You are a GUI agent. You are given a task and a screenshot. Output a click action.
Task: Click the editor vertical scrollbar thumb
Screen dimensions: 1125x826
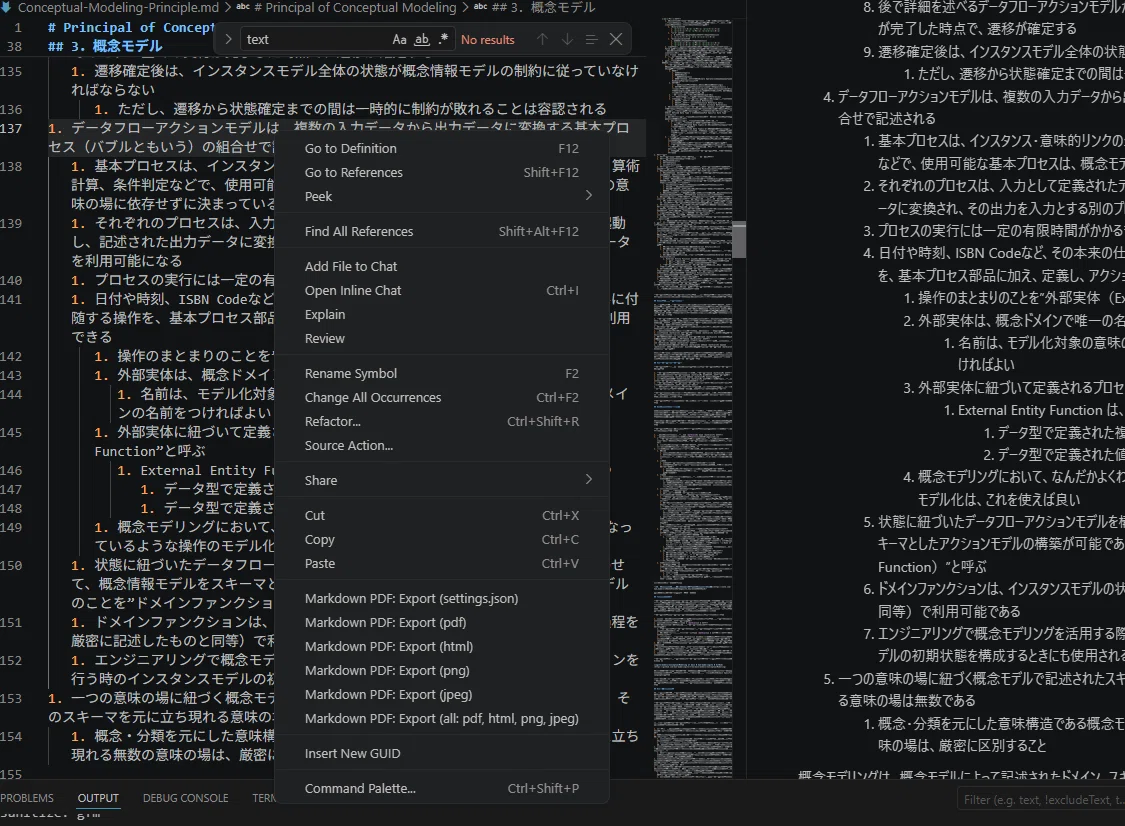coord(739,240)
